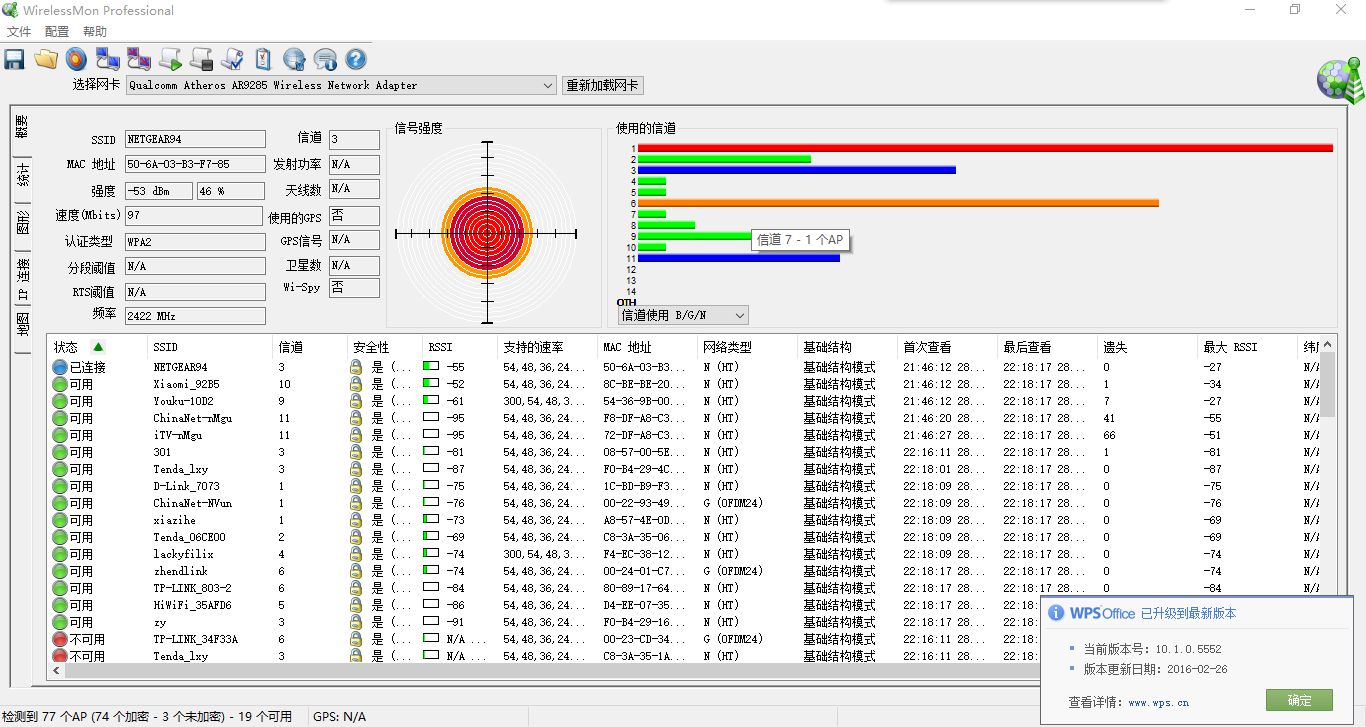Open the 配置 menu
The height and width of the screenshot is (727, 1366).
[57, 32]
